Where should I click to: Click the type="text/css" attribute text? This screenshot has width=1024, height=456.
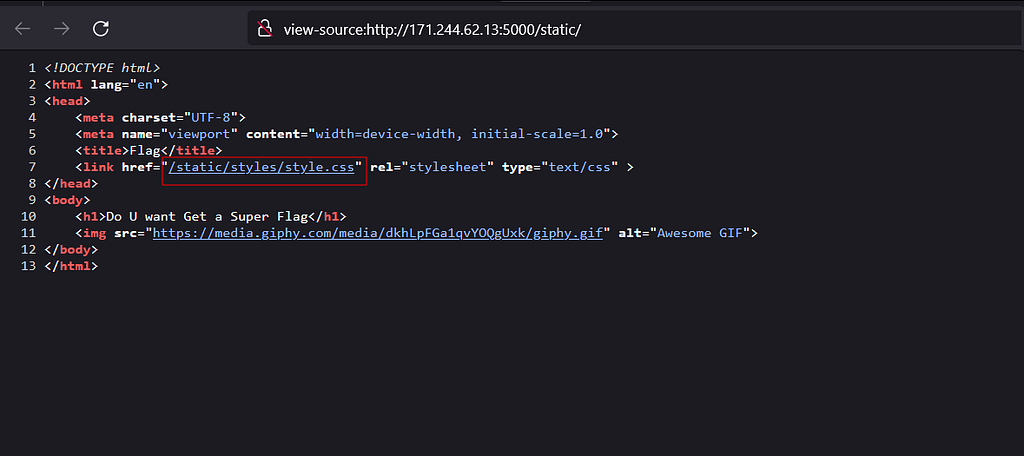[560, 167]
